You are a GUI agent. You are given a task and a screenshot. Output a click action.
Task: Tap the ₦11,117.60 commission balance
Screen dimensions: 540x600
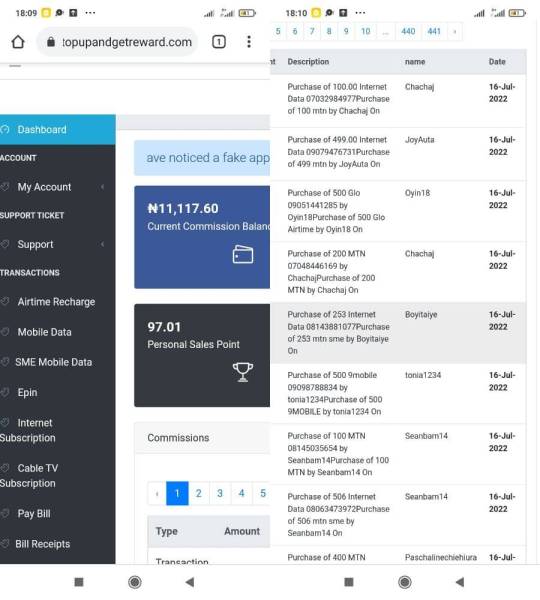coord(183,209)
